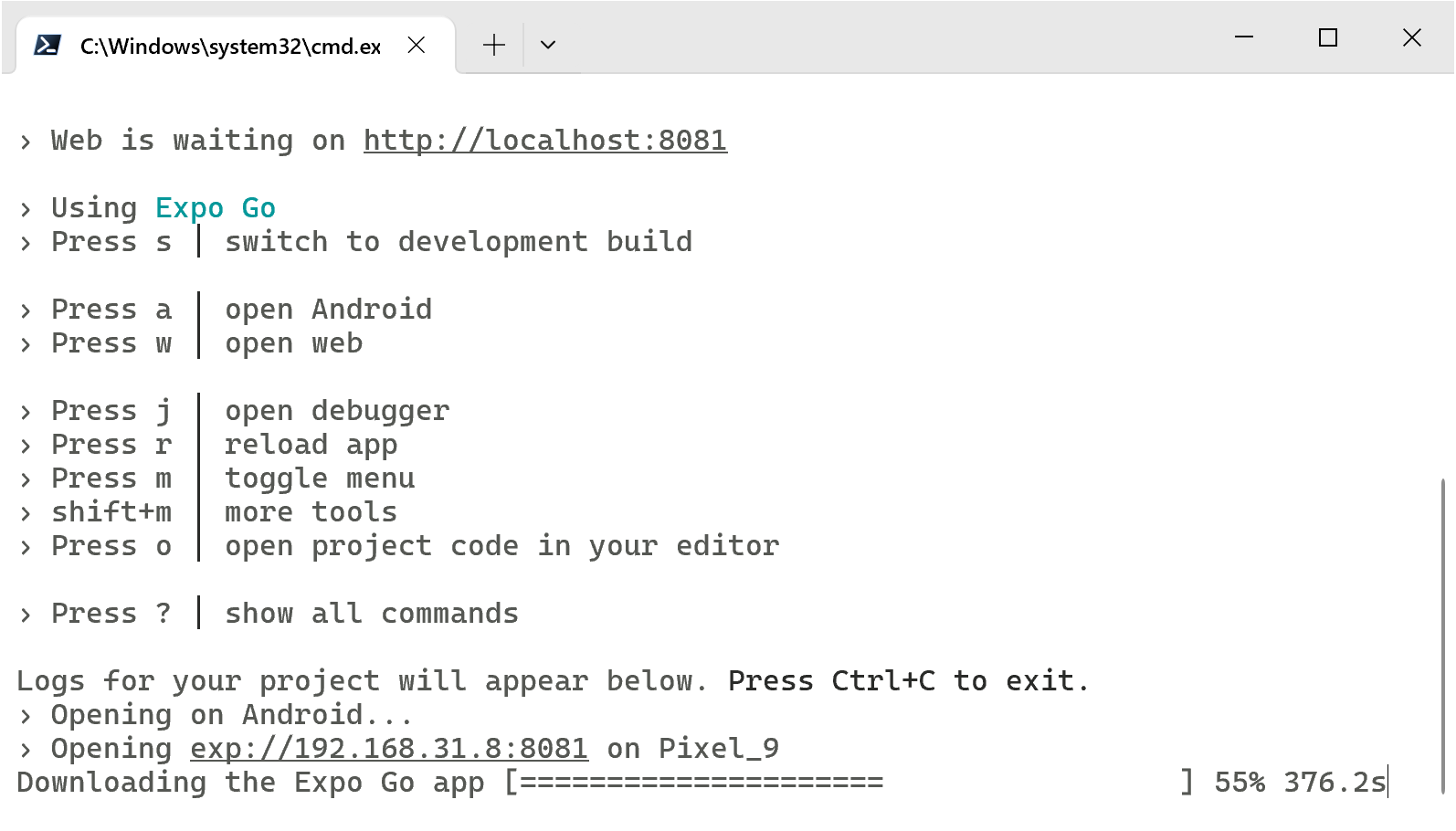Image resolution: width=1456 pixels, height=831 pixels.
Task: Close the terminal window
Action: pos(1411,38)
